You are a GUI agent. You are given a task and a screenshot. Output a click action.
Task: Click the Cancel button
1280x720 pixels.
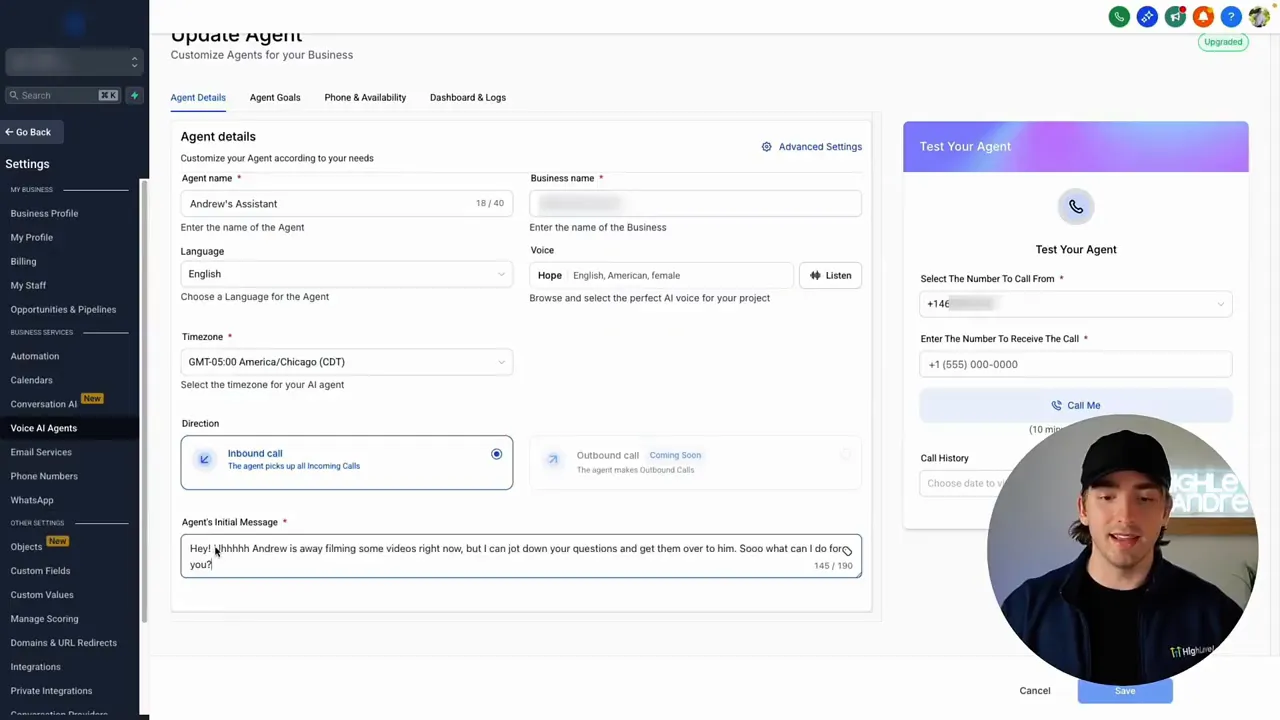pos(1035,691)
